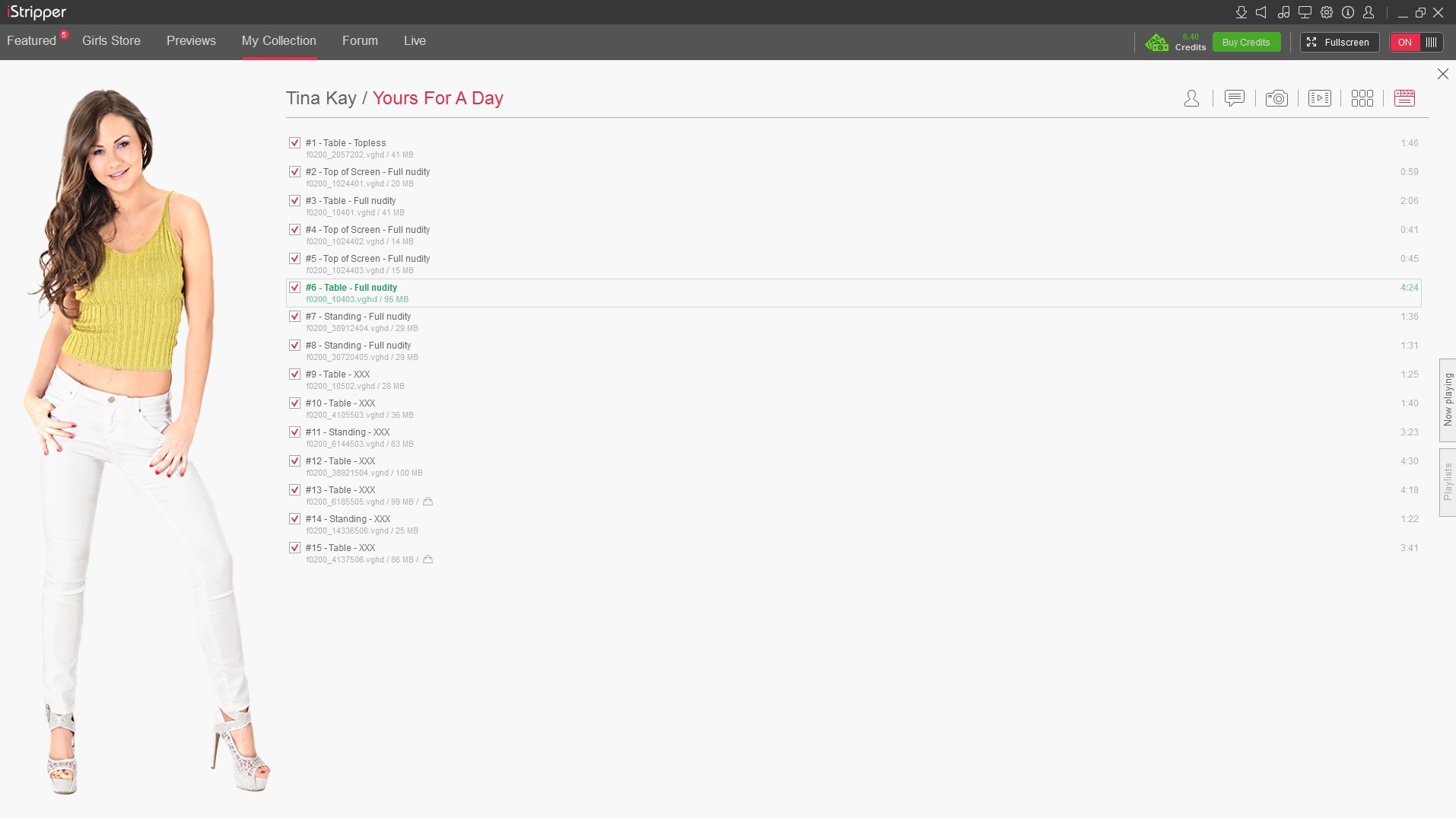Go to the Girls Store tab

click(111, 41)
